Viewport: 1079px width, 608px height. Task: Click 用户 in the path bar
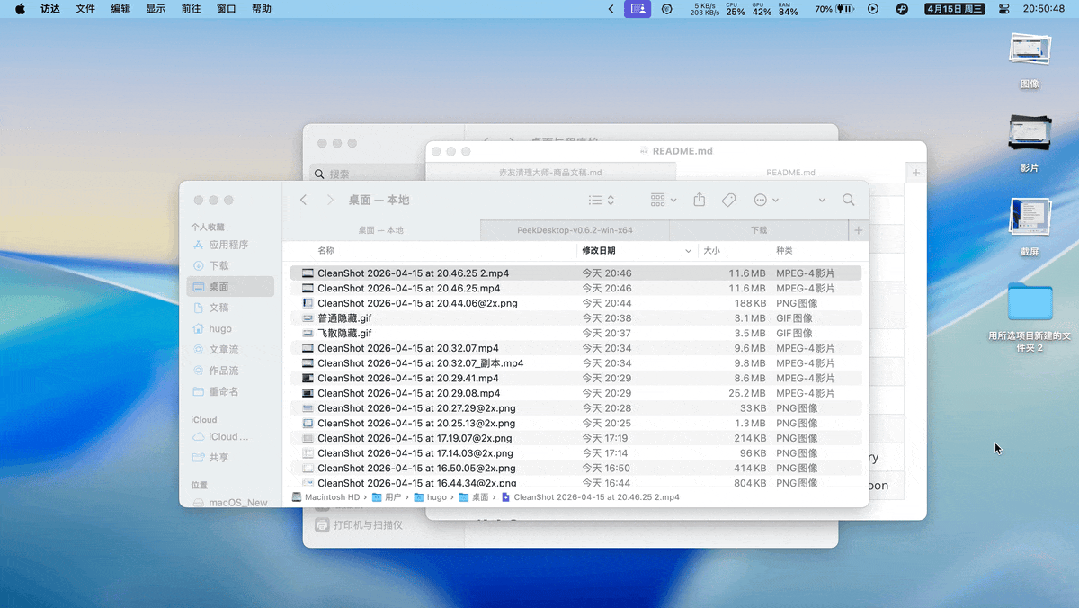coord(387,497)
